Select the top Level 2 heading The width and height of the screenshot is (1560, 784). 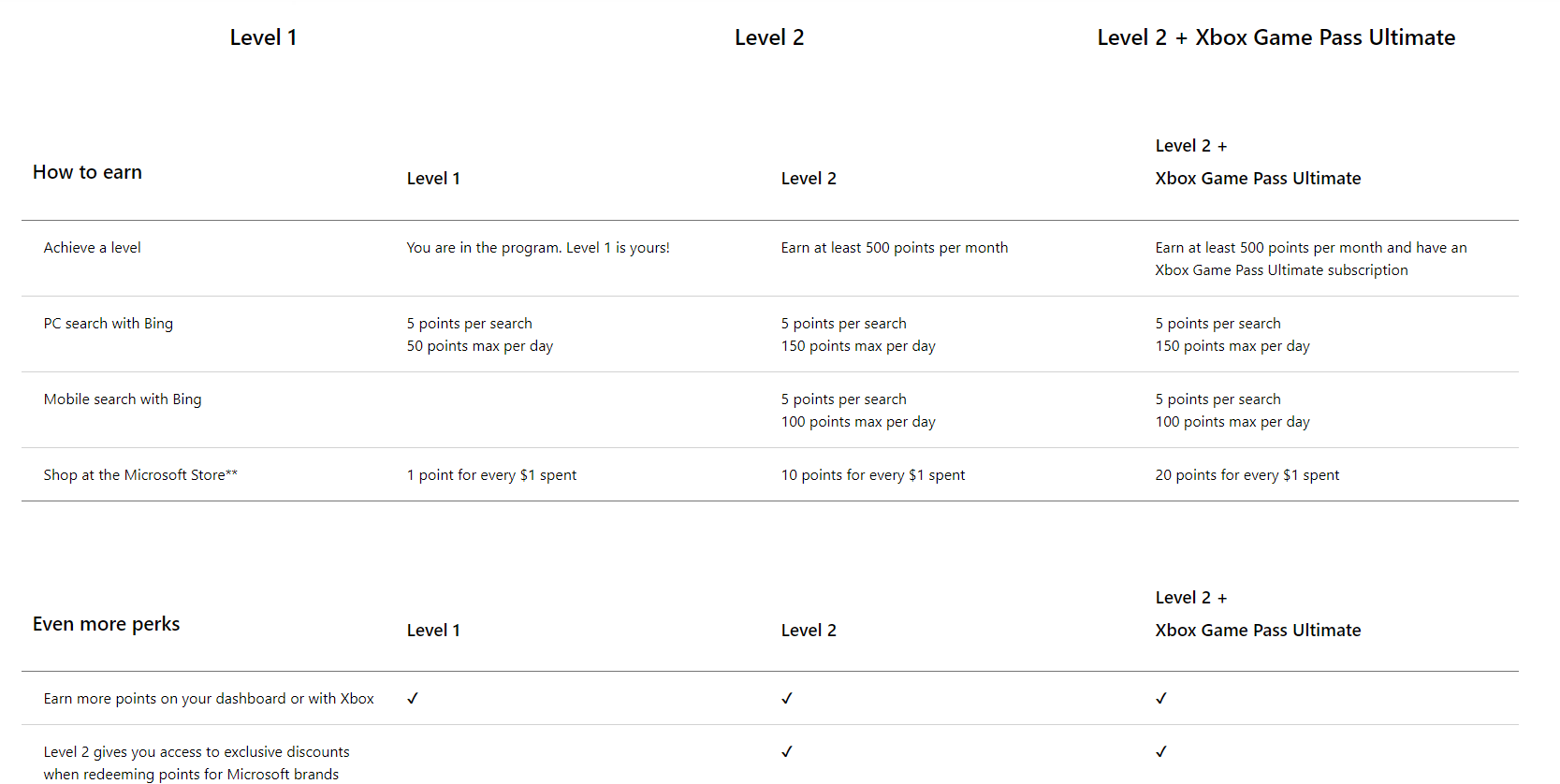[769, 37]
